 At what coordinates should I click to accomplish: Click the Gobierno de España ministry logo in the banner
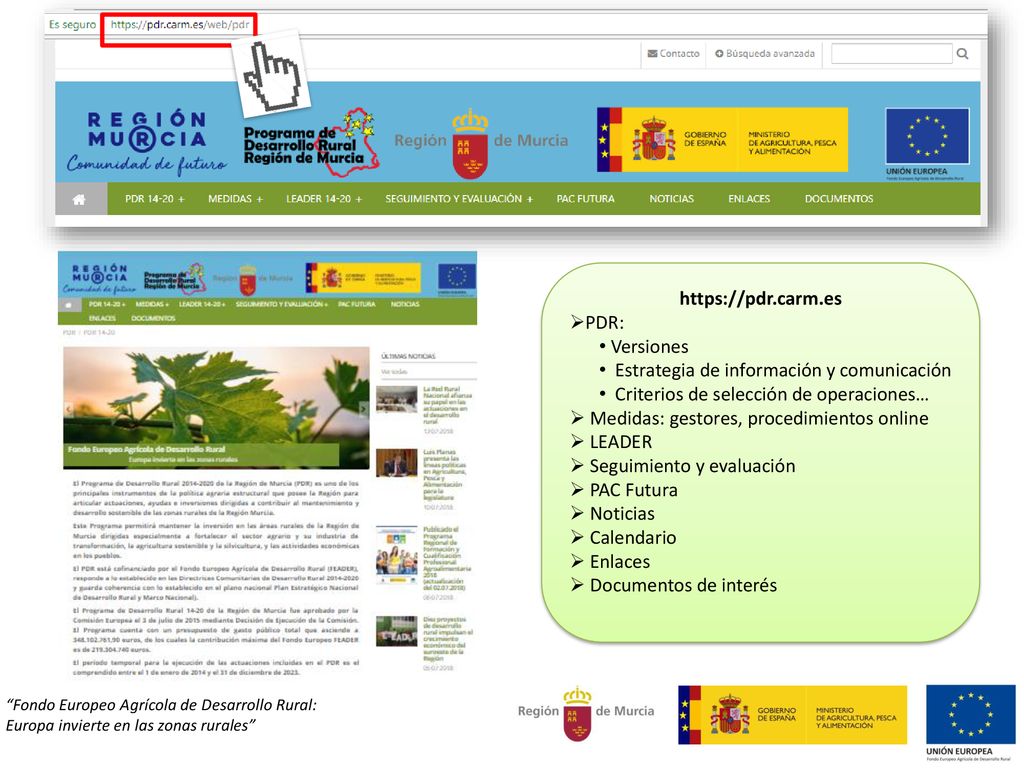[x=722, y=140]
